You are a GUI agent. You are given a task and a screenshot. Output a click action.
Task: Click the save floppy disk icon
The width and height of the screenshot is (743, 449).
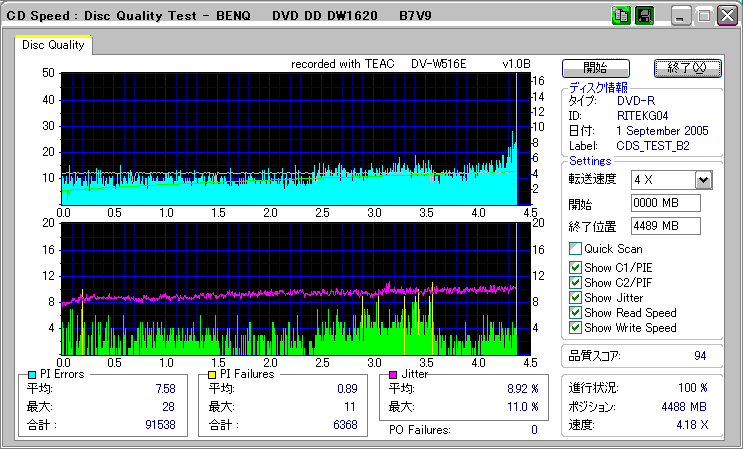[x=644, y=16]
